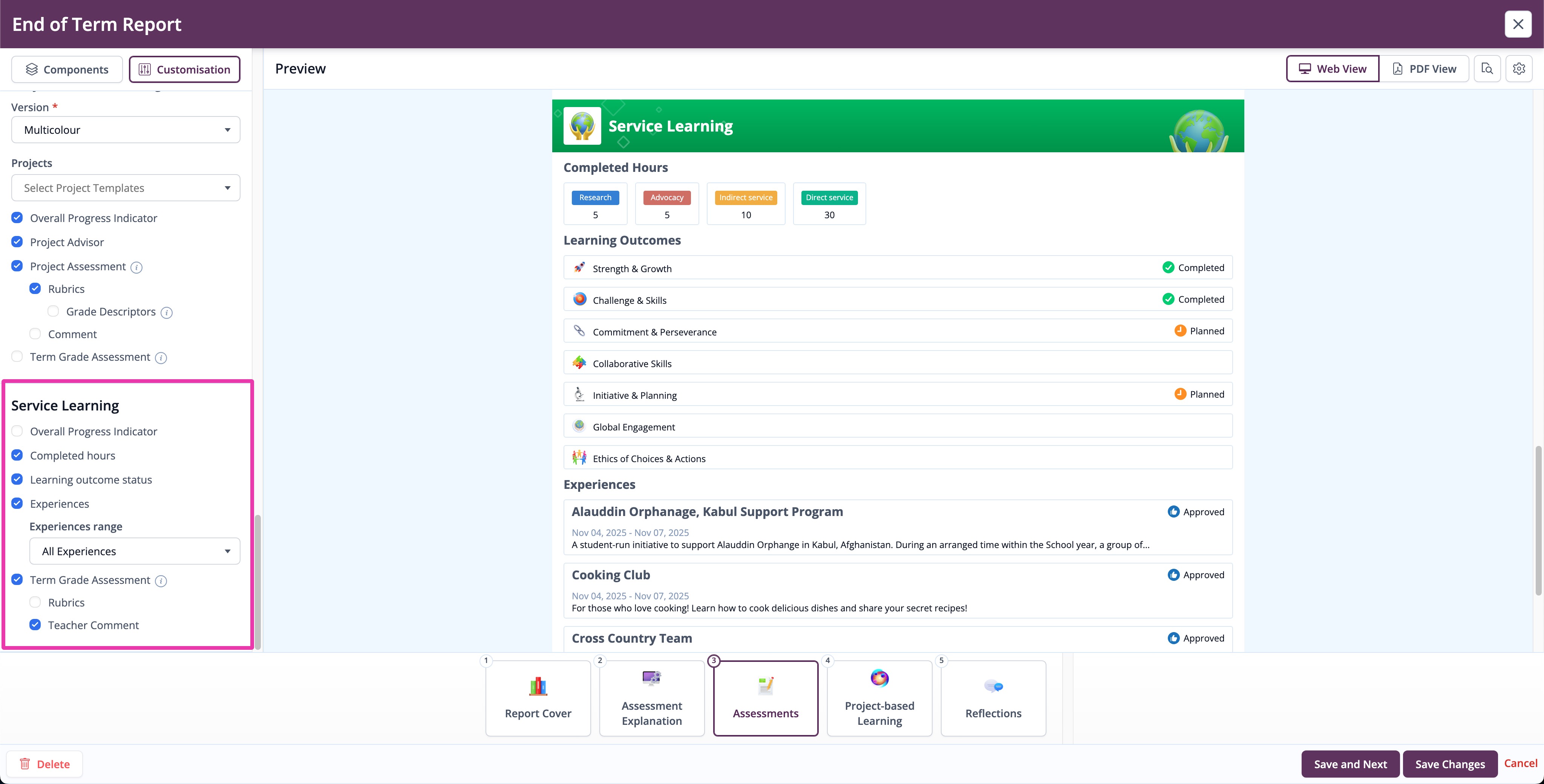Open the Version Multicolour dropdown
The height and width of the screenshot is (784, 1544).
[x=125, y=130]
